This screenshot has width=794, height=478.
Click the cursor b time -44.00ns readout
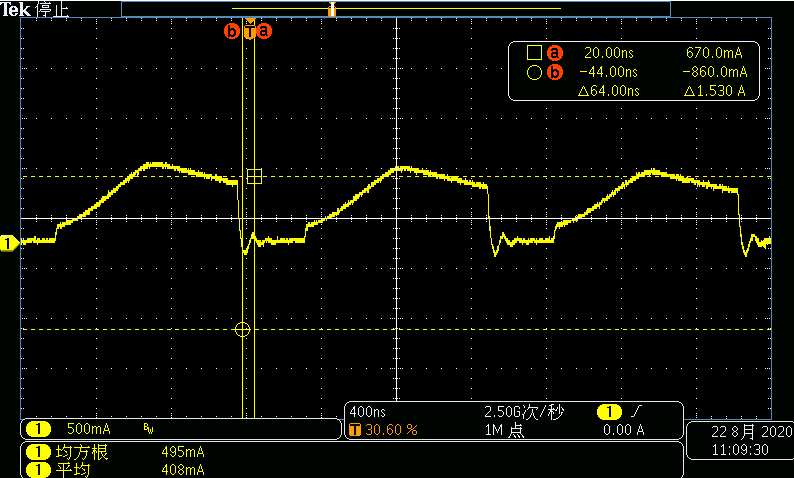[608, 72]
